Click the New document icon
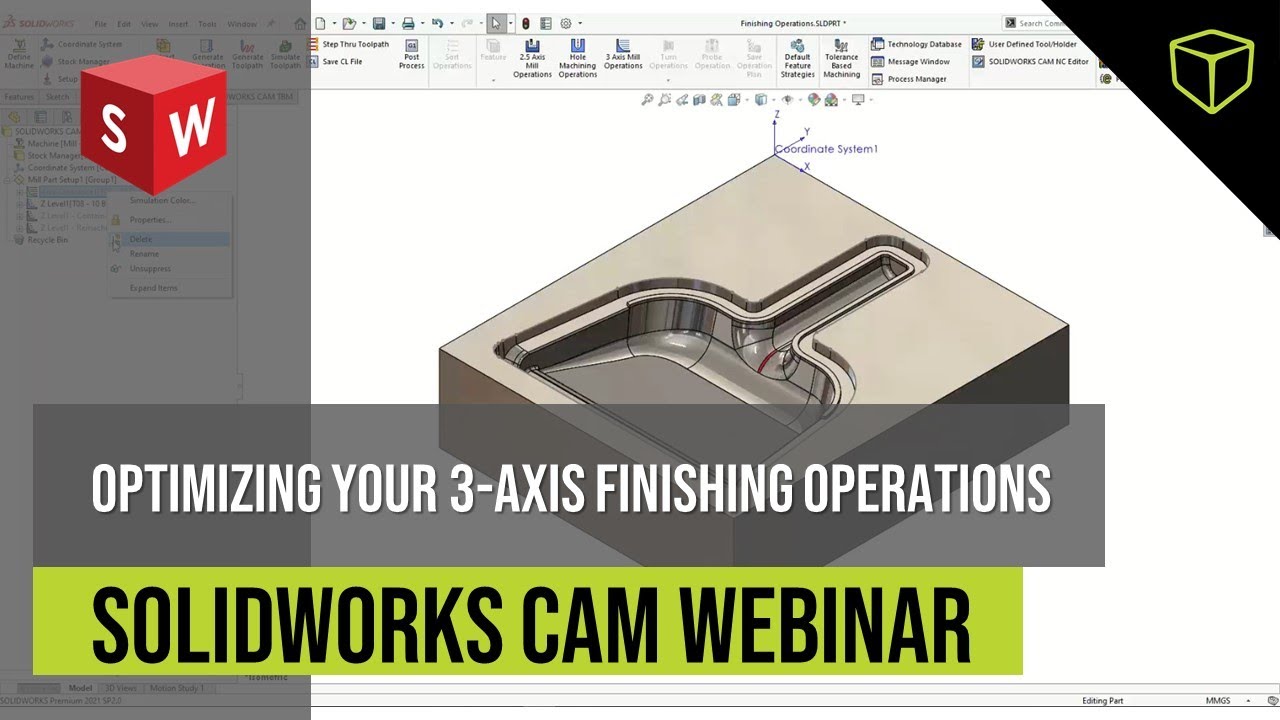 point(319,23)
